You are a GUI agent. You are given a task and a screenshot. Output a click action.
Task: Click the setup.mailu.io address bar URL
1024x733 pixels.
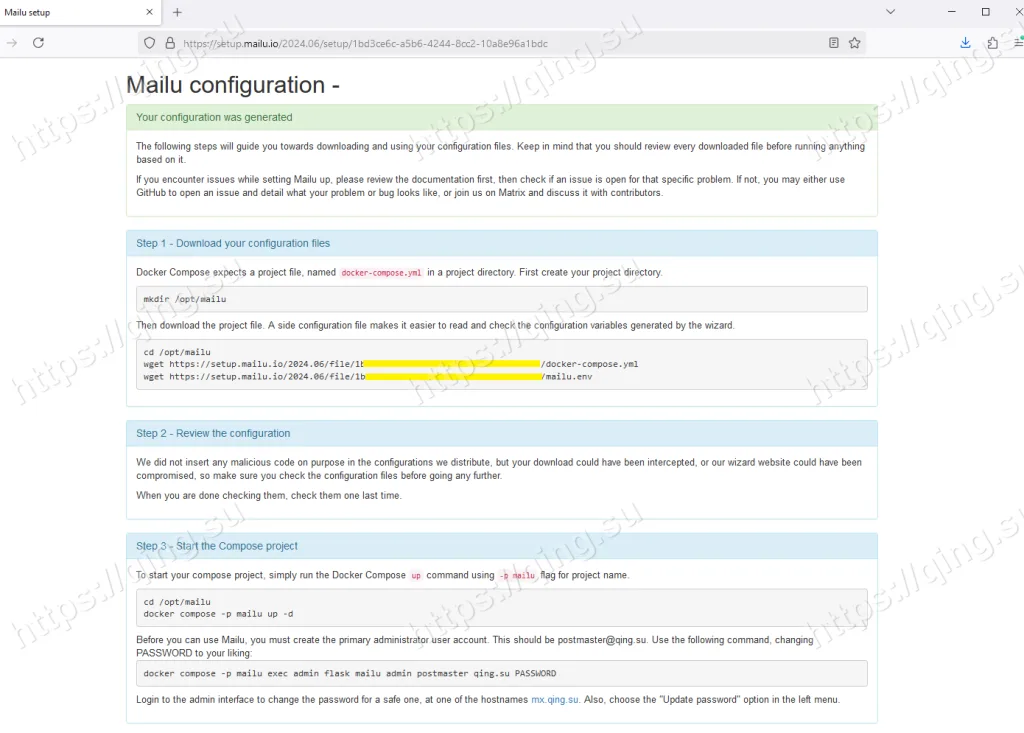pyautogui.click(x=365, y=44)
